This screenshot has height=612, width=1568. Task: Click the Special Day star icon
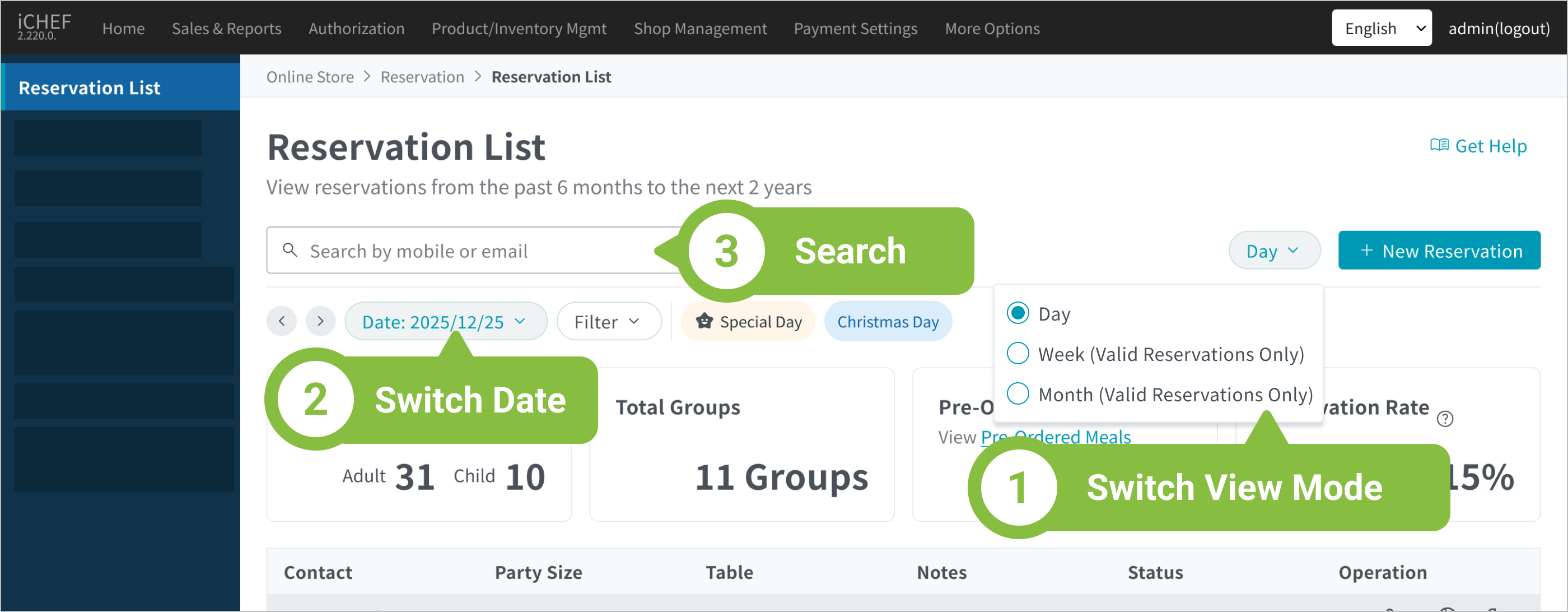704,321
